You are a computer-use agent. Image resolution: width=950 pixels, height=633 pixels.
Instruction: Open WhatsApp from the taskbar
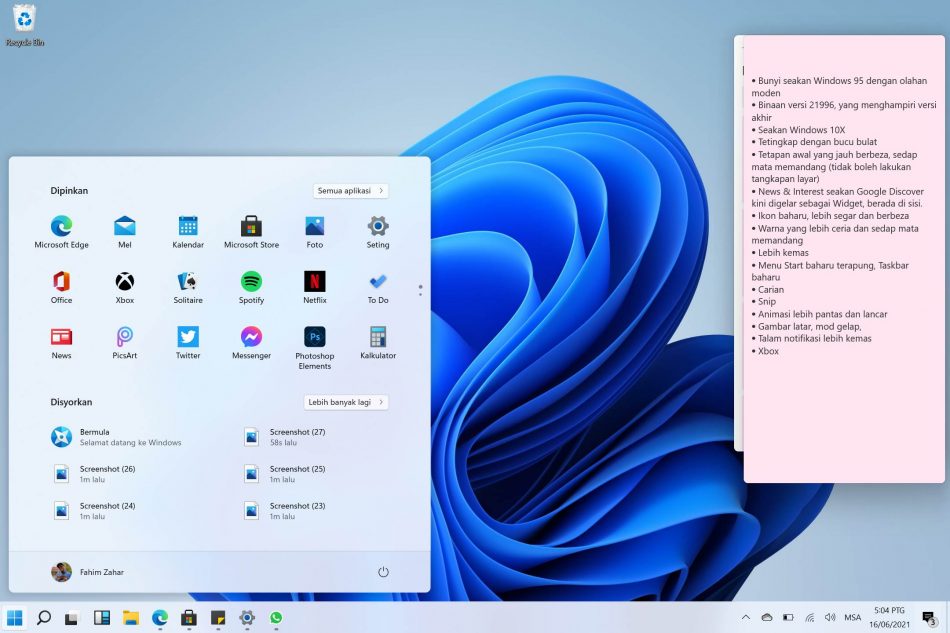(x=276, y=618)
